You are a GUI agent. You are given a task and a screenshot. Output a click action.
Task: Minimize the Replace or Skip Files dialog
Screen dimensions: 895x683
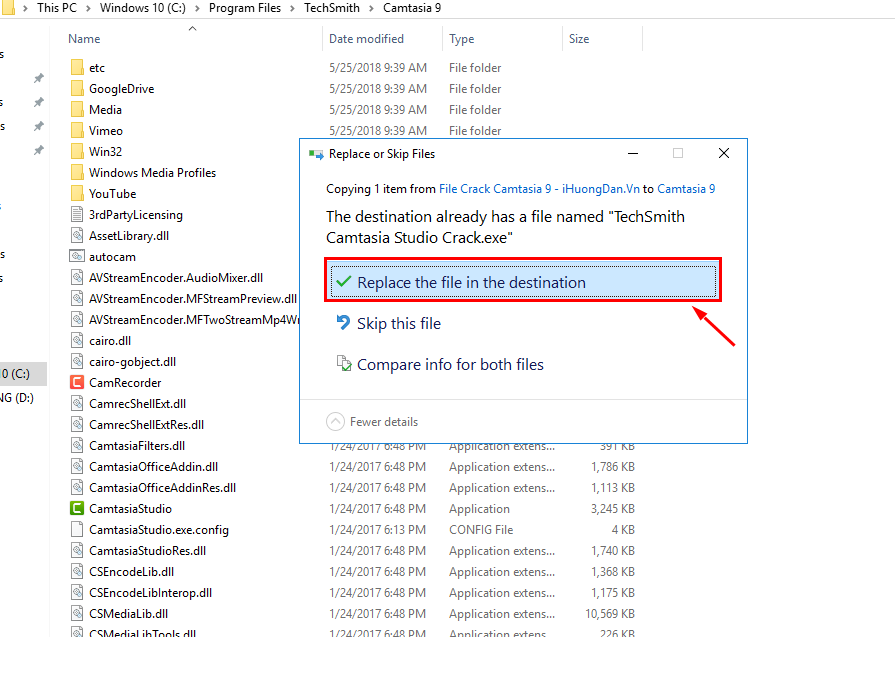tap(632, 153)
